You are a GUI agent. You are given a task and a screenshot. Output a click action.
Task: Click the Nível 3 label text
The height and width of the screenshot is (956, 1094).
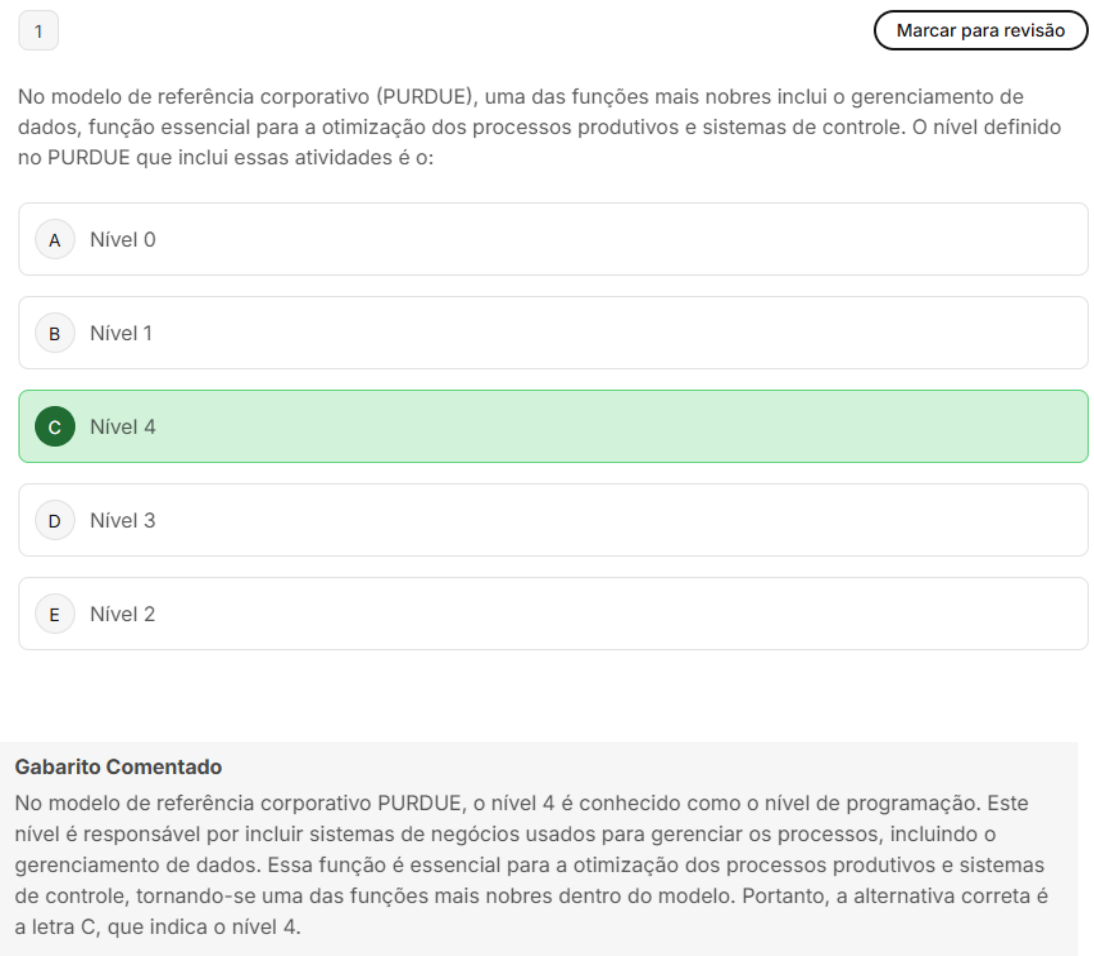[123, 520]
